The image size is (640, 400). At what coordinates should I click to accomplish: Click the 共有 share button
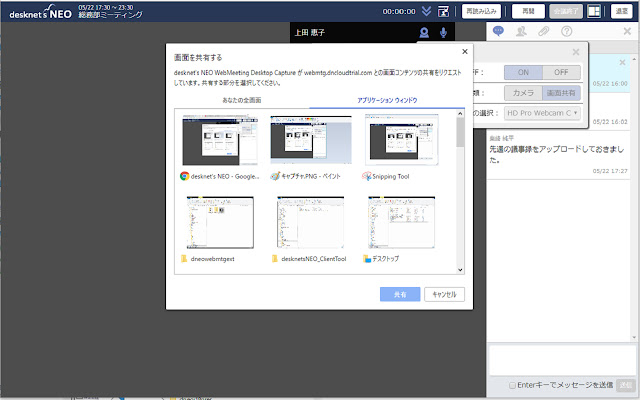(400, 294)
